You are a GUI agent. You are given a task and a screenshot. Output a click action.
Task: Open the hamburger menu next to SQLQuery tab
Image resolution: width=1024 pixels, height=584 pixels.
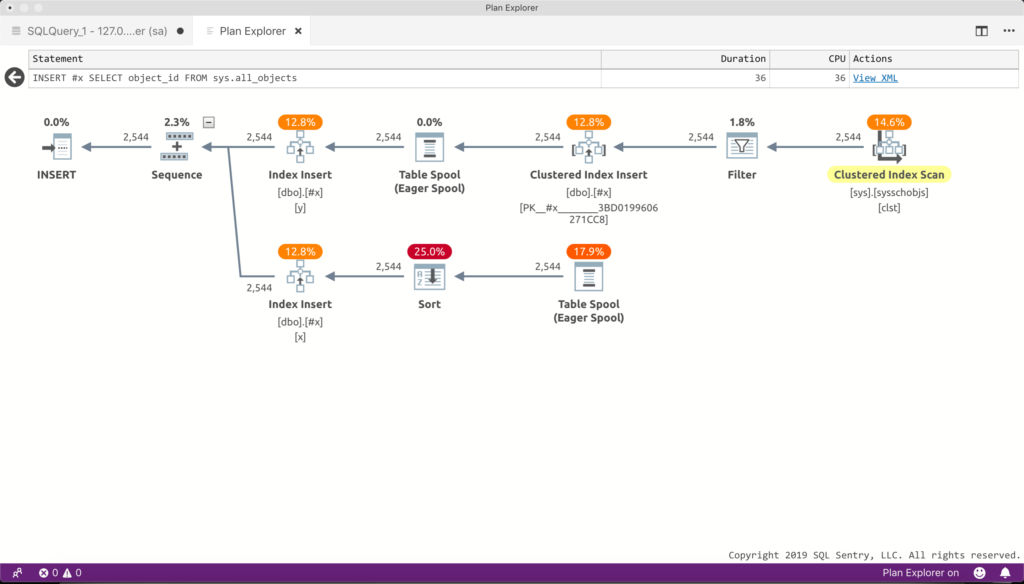coord(16,30)
